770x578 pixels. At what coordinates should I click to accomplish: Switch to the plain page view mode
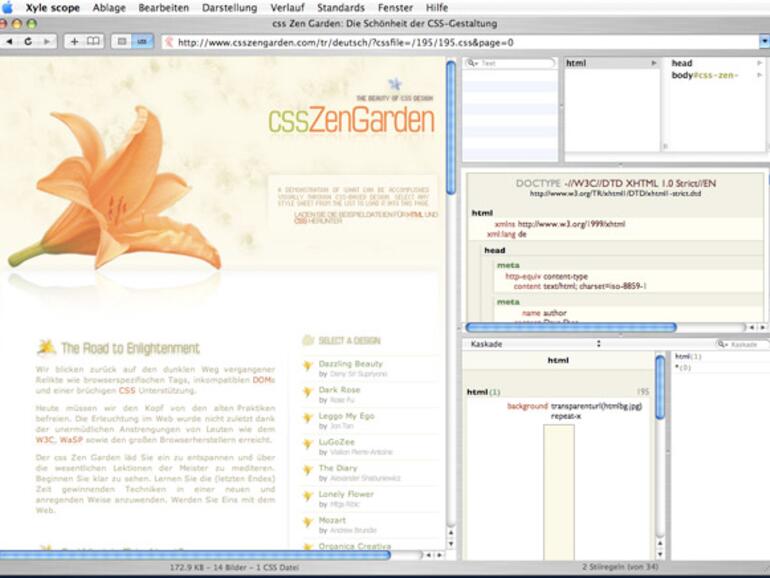pyautogui.click(x=121, y=42)
